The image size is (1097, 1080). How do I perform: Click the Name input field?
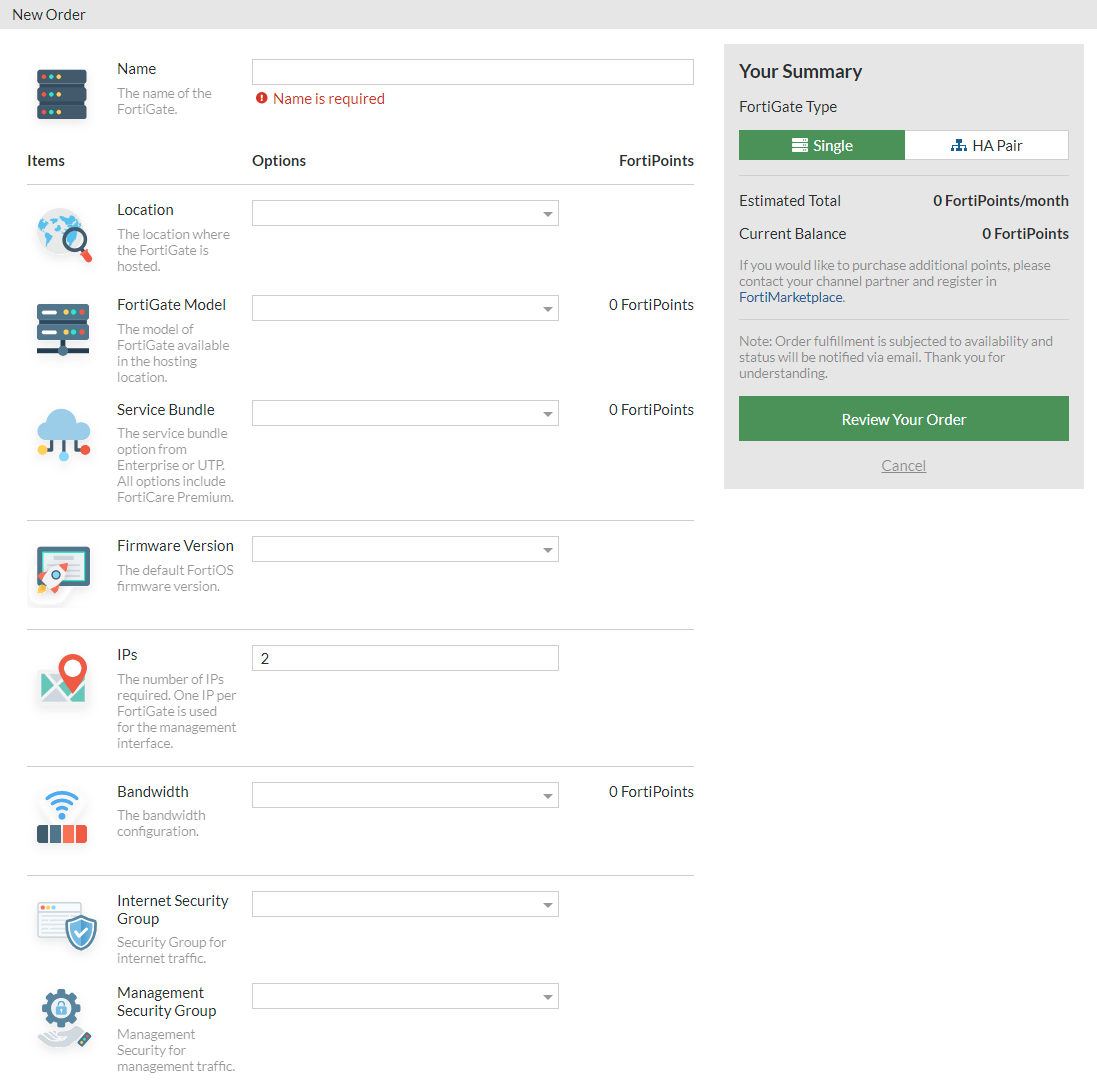(x=472, y=71)
